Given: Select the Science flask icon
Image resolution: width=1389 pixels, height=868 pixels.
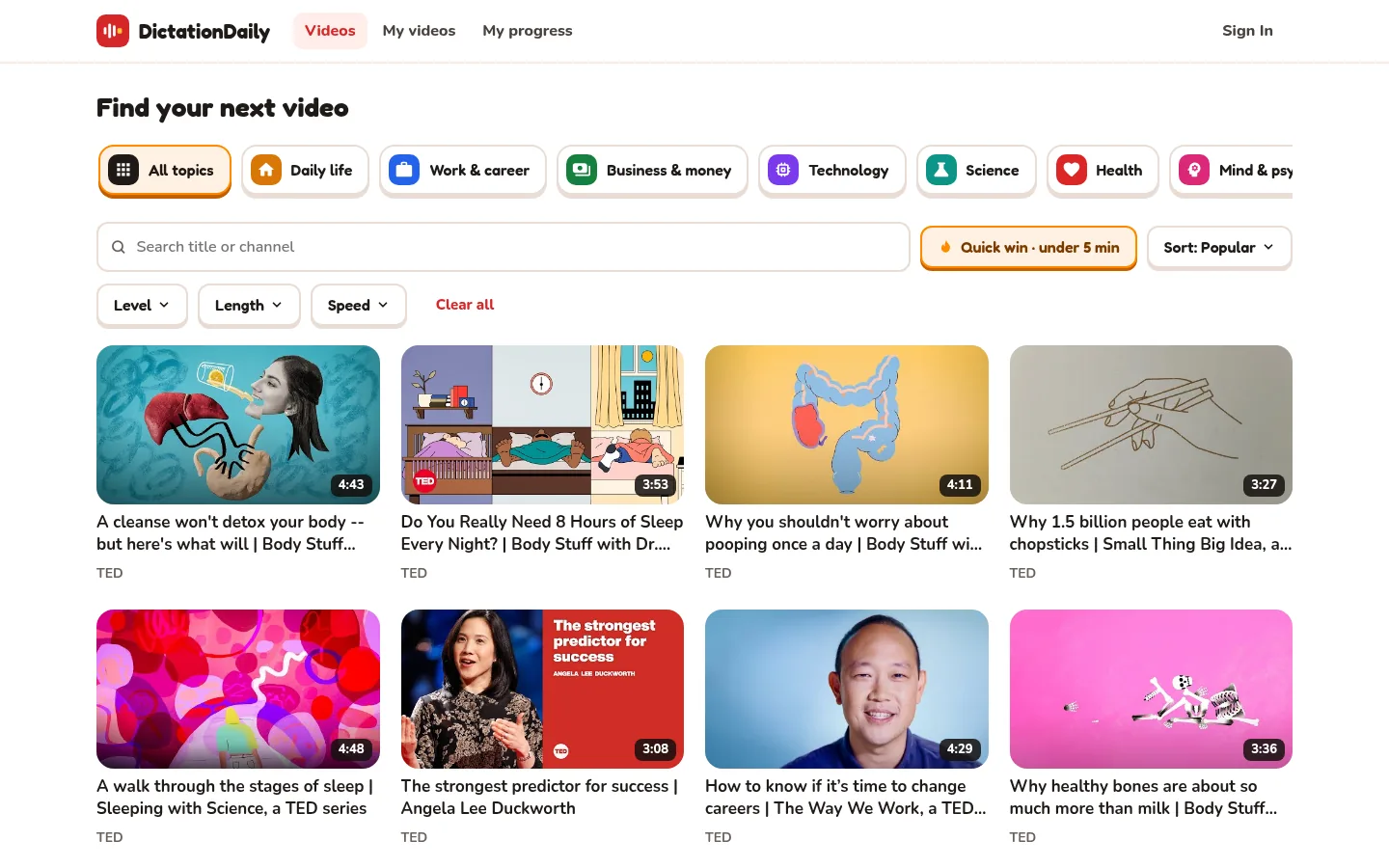Looking at the screenshot, I should (x=941, y=171).
